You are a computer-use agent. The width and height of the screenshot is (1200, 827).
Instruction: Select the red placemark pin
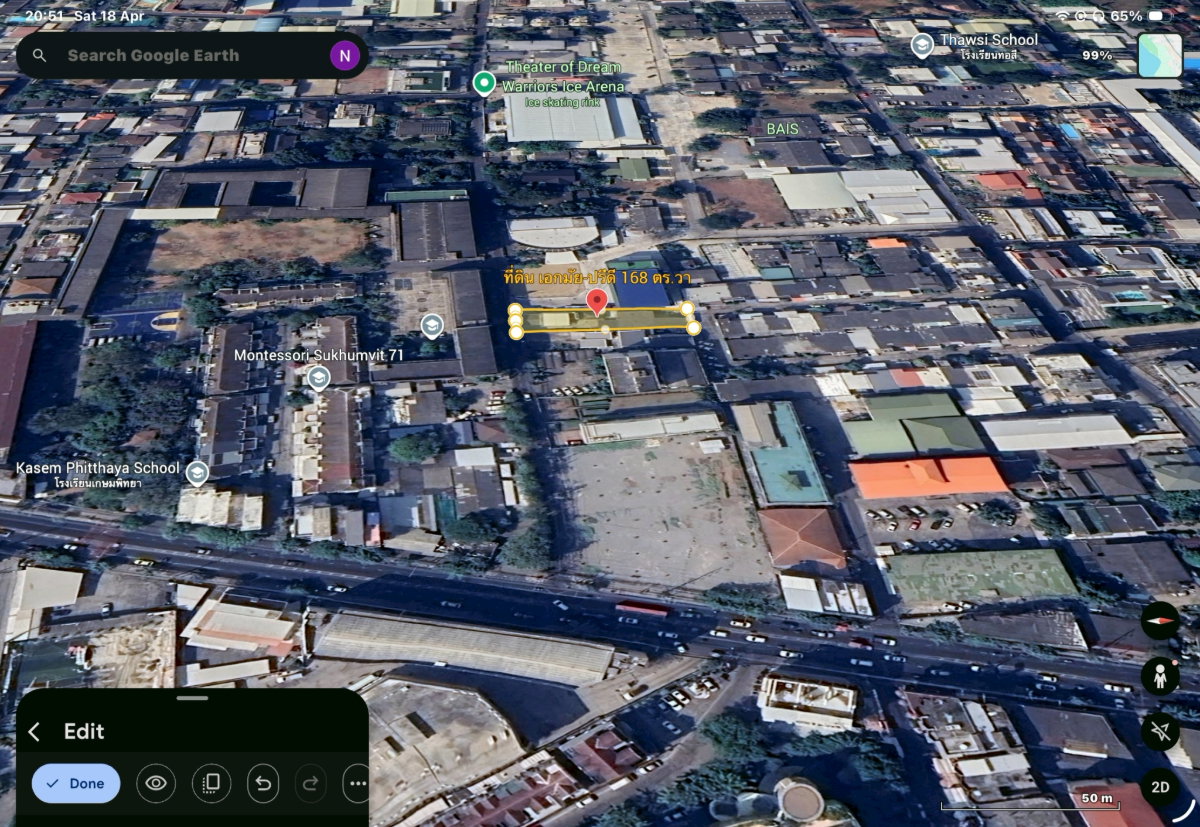(x=597, y=302)
